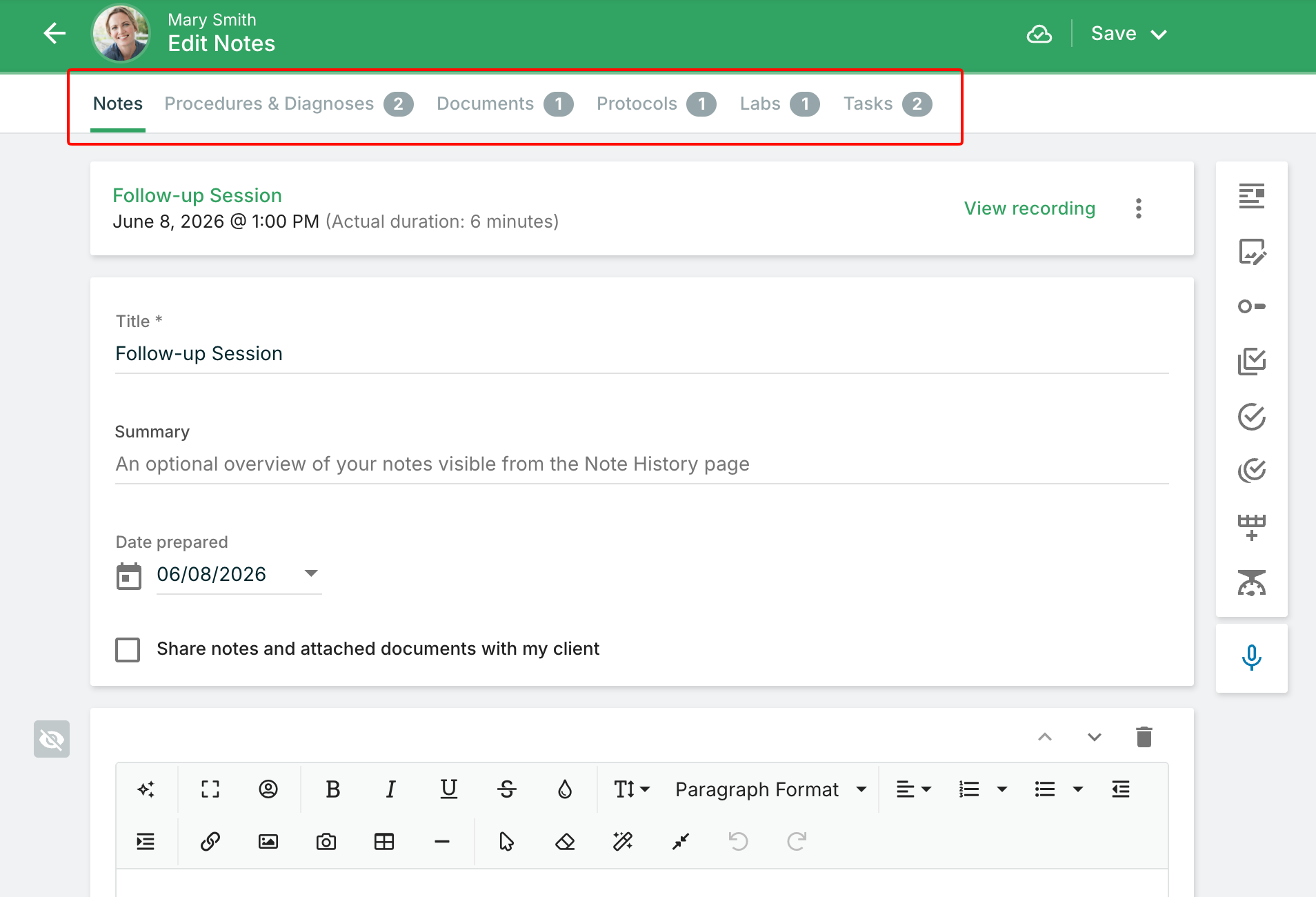Expand bulleted list style options arrow
The image size is (1316, 897).
(x=1078, y=789)
